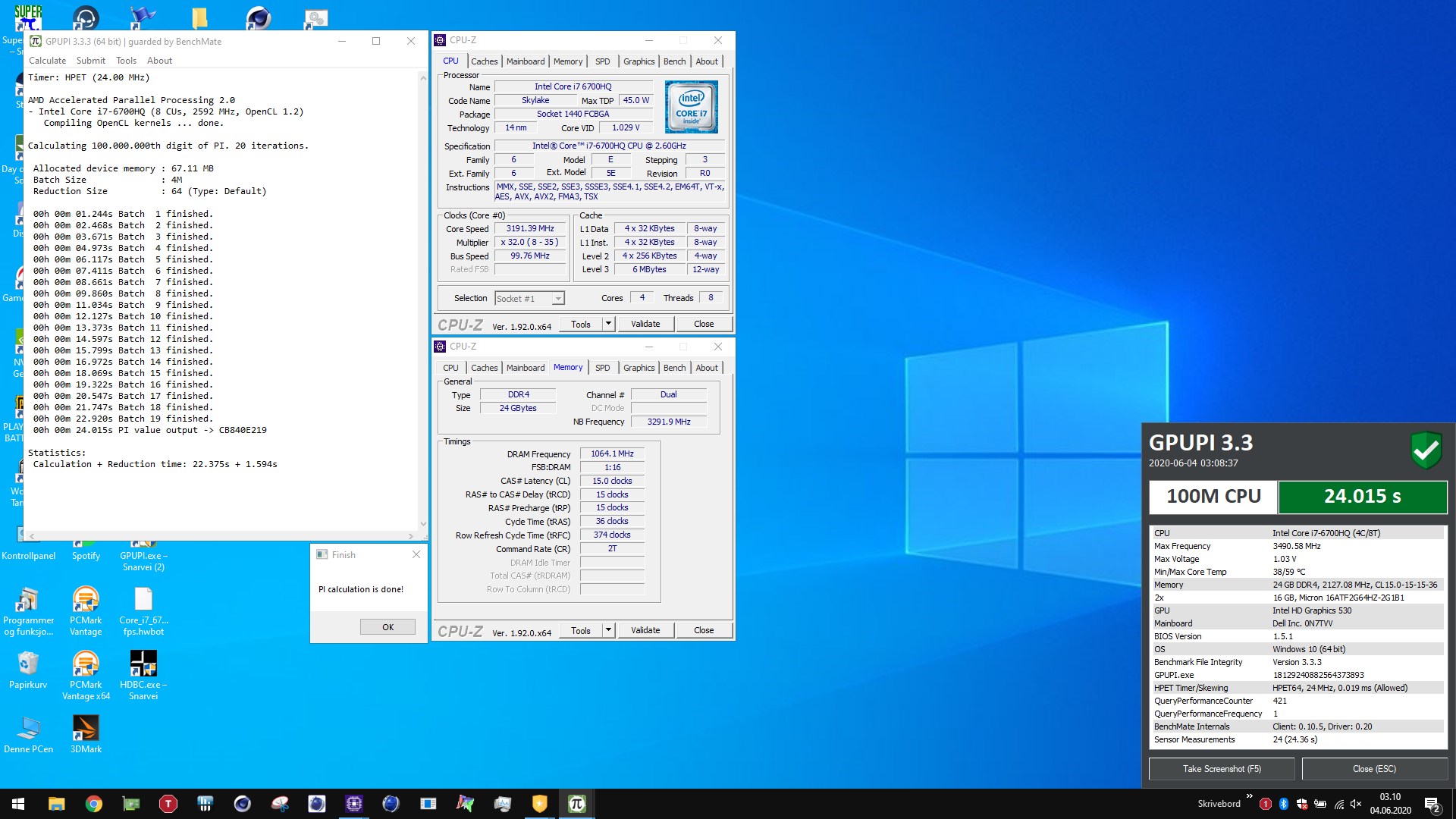The image size is (1456, 819).
Task: Click the green BenchMate verification shield icon
Action: tap(1426, 450)
